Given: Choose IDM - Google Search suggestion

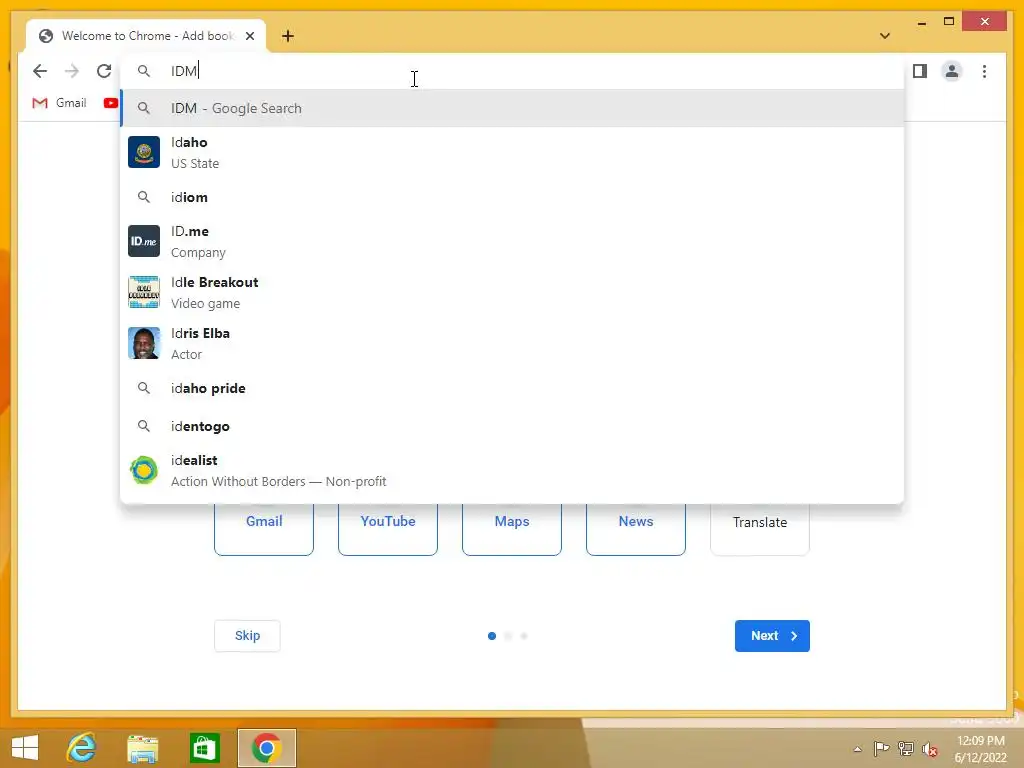Looking at the screenshot, I should [513, 108].
